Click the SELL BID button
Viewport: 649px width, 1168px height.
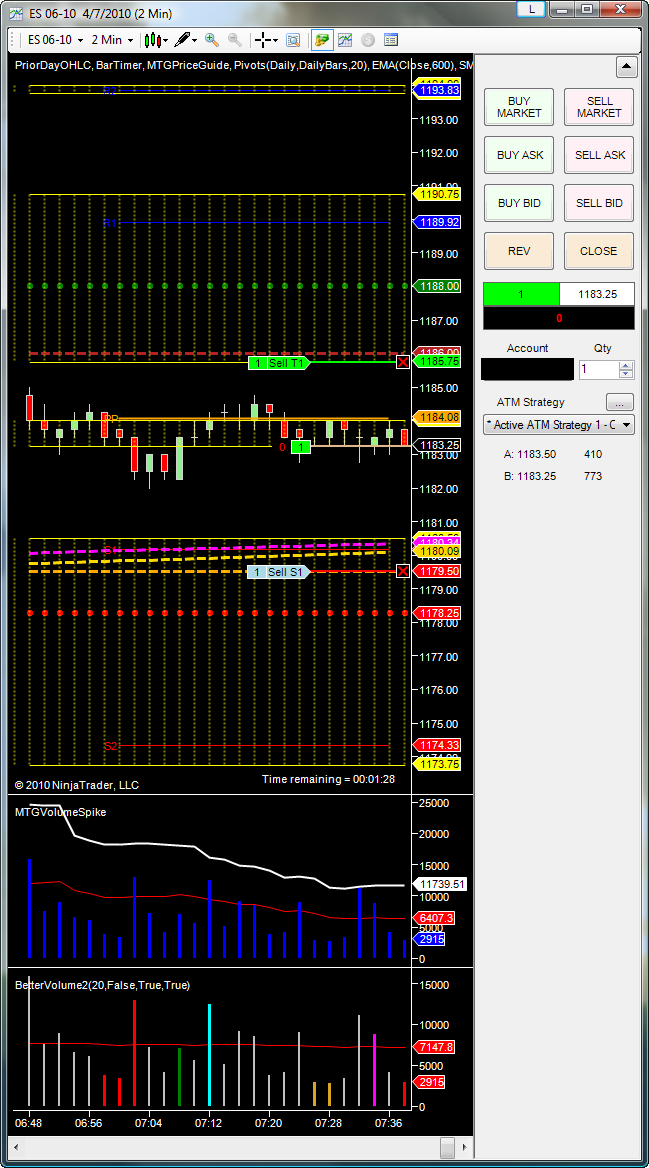599,203
